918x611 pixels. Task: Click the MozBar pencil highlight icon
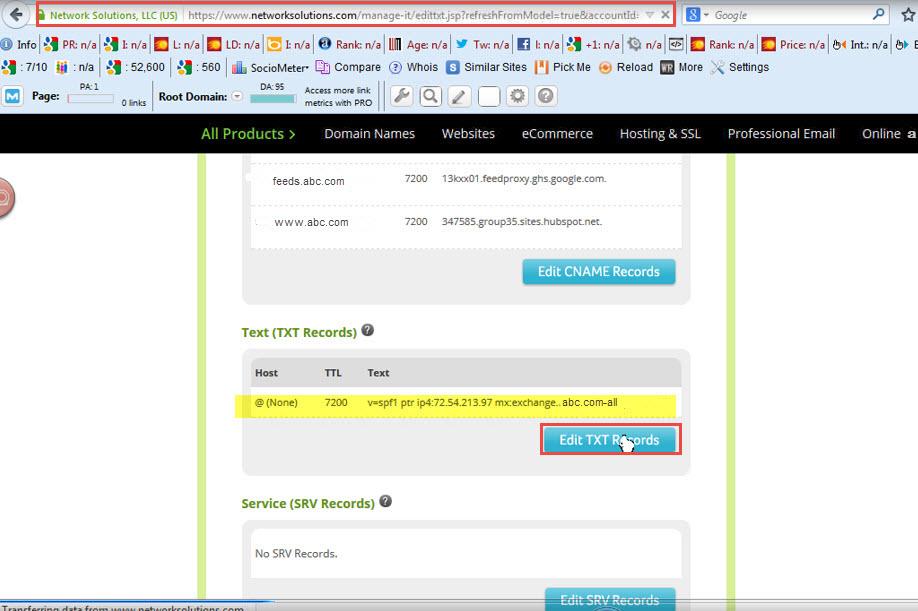tap(460, 95)
